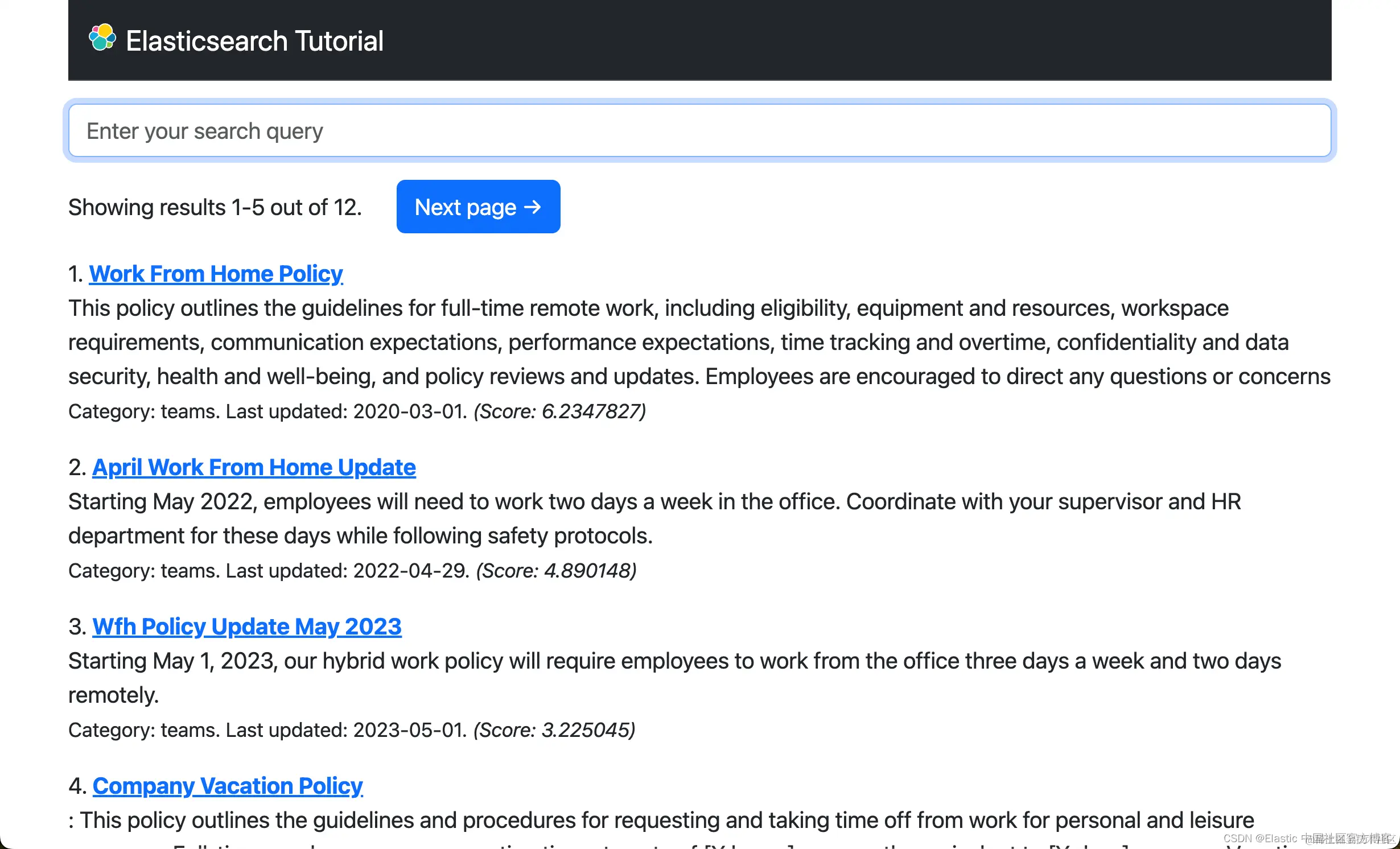Click the Score 4.890148 italic text
The image size is (1400, 849).
[x=556, y=571]
